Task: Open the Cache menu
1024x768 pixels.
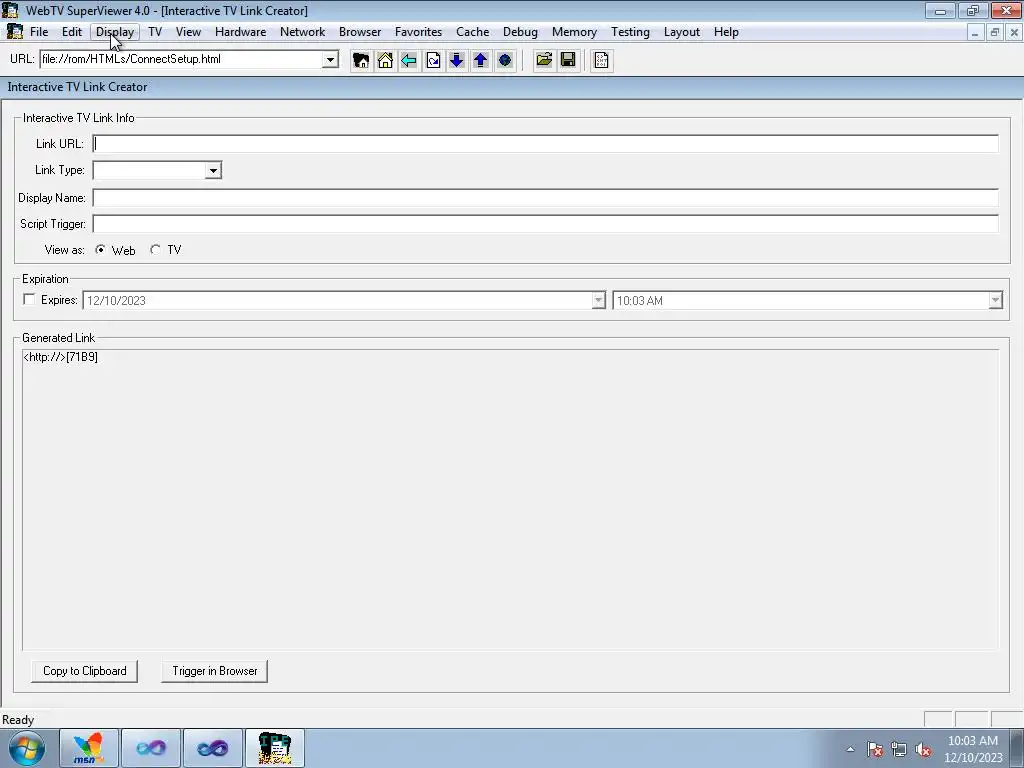Action: 472,32
